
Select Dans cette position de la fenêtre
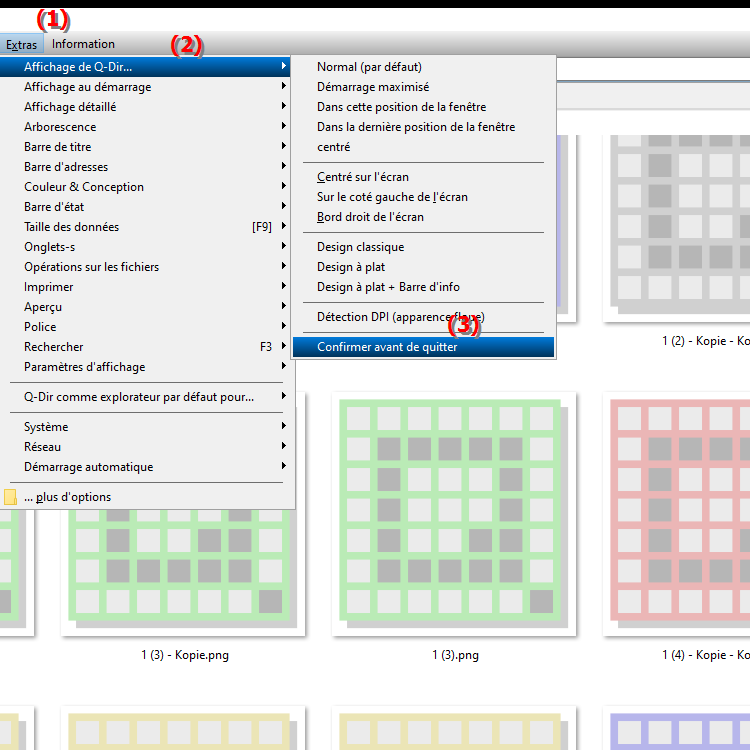(424, 107)
